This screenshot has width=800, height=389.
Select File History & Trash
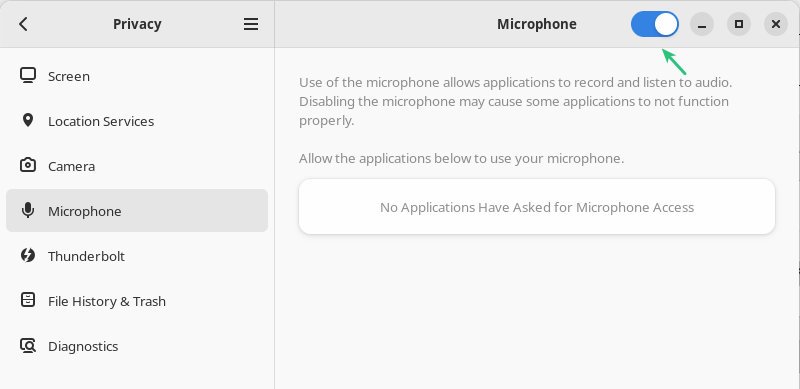coord(107,301)
